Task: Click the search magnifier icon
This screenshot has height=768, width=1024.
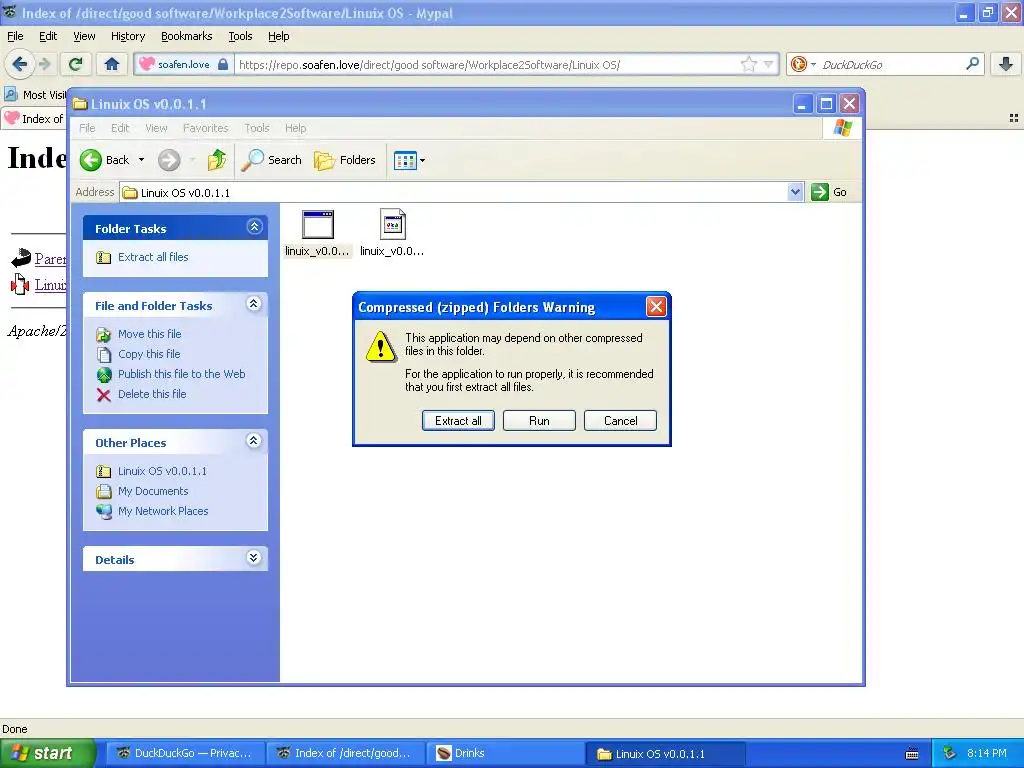Action: point(972,64)
